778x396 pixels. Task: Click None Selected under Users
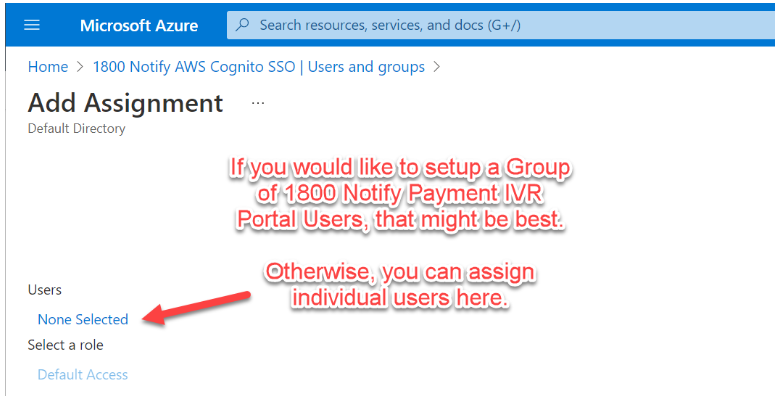[83, 319]
